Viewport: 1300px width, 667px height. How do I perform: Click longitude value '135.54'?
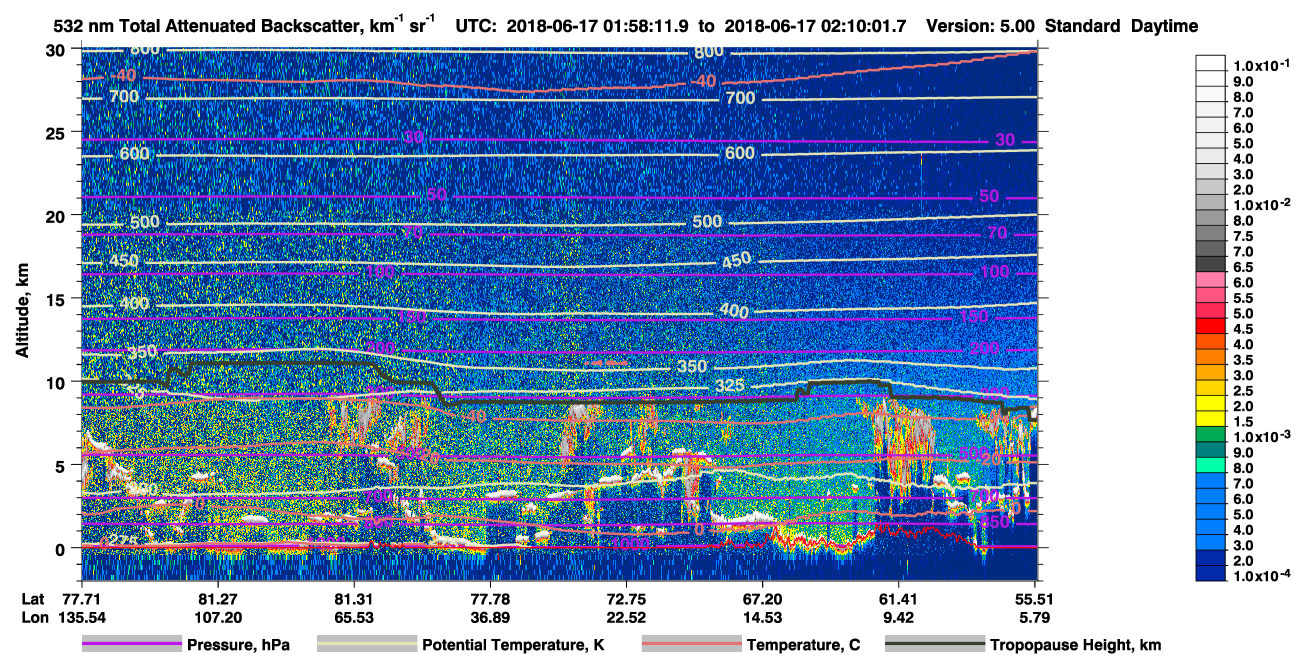coord(81,617)
